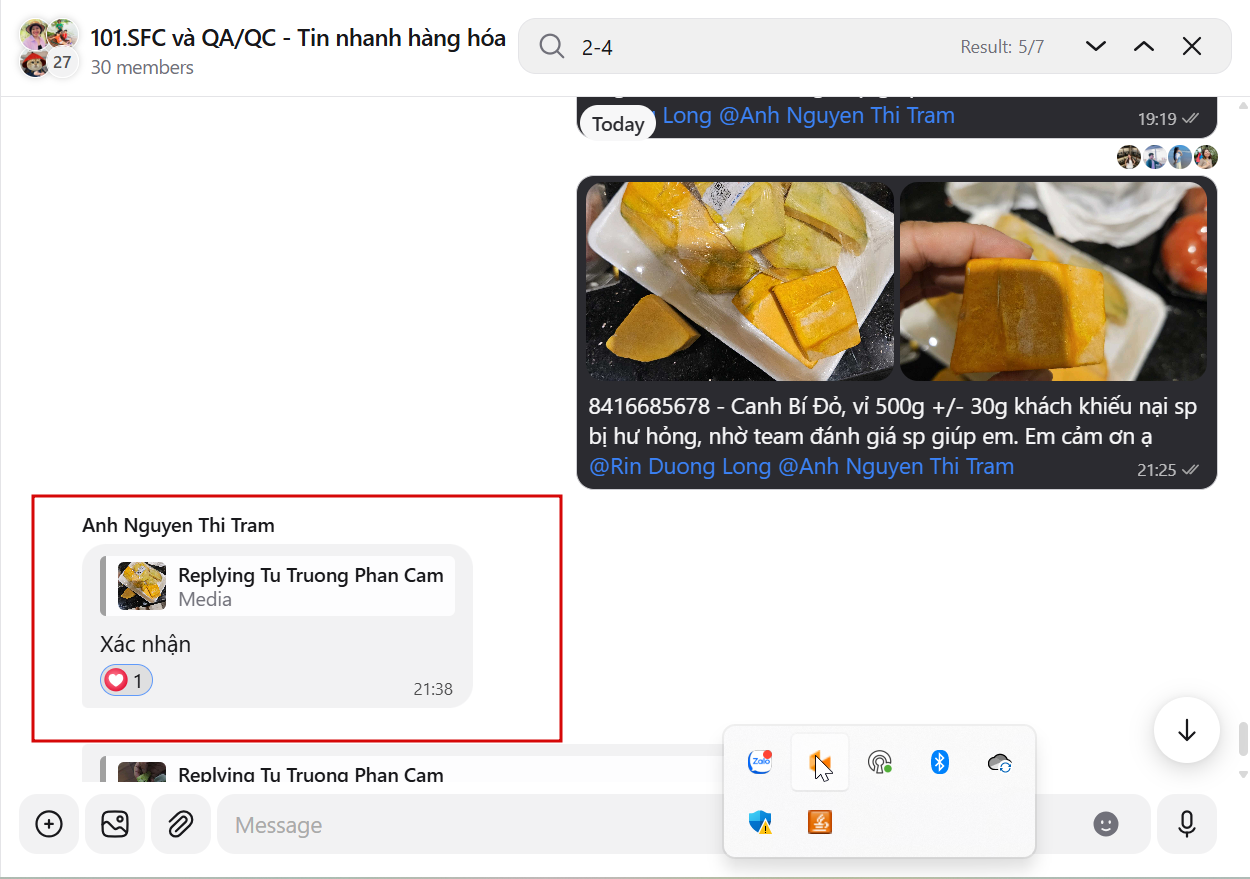
Task: Click the heart reaction with count 1
Action: tap(126, 681)
